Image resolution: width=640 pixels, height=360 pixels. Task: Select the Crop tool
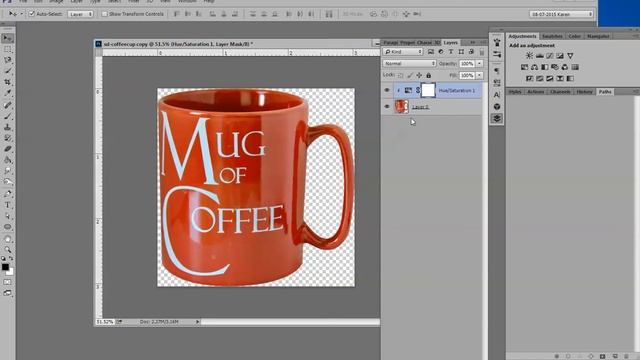(x=7, y=82)
